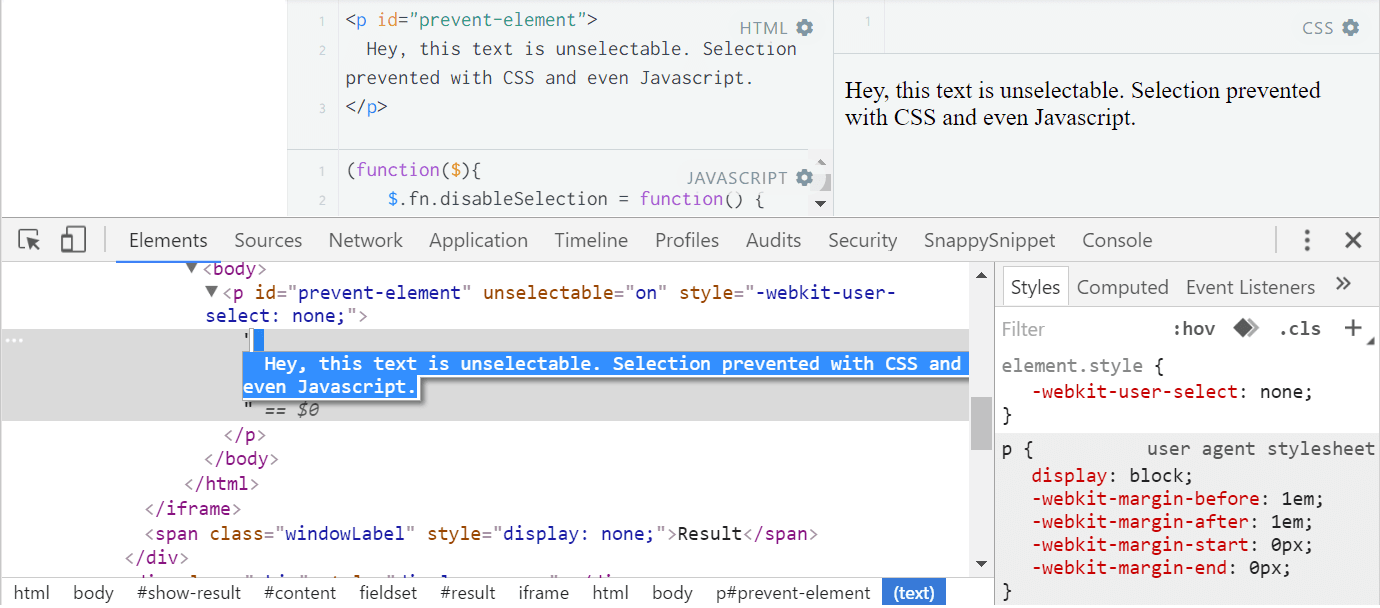Viewport: 1380px width, 608px height.
Task: Open HTML panel settings gear
Action: tap(805, 28)
